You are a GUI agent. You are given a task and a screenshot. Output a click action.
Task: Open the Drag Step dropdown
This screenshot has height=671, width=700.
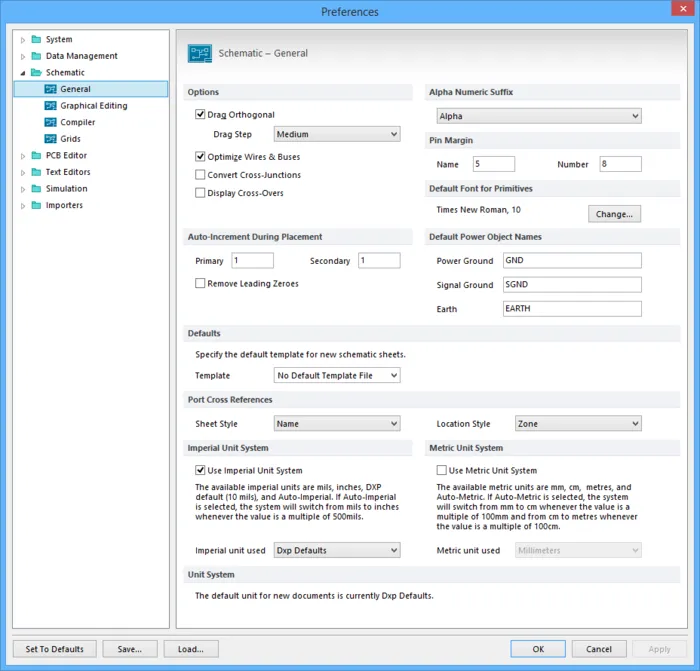337,134
